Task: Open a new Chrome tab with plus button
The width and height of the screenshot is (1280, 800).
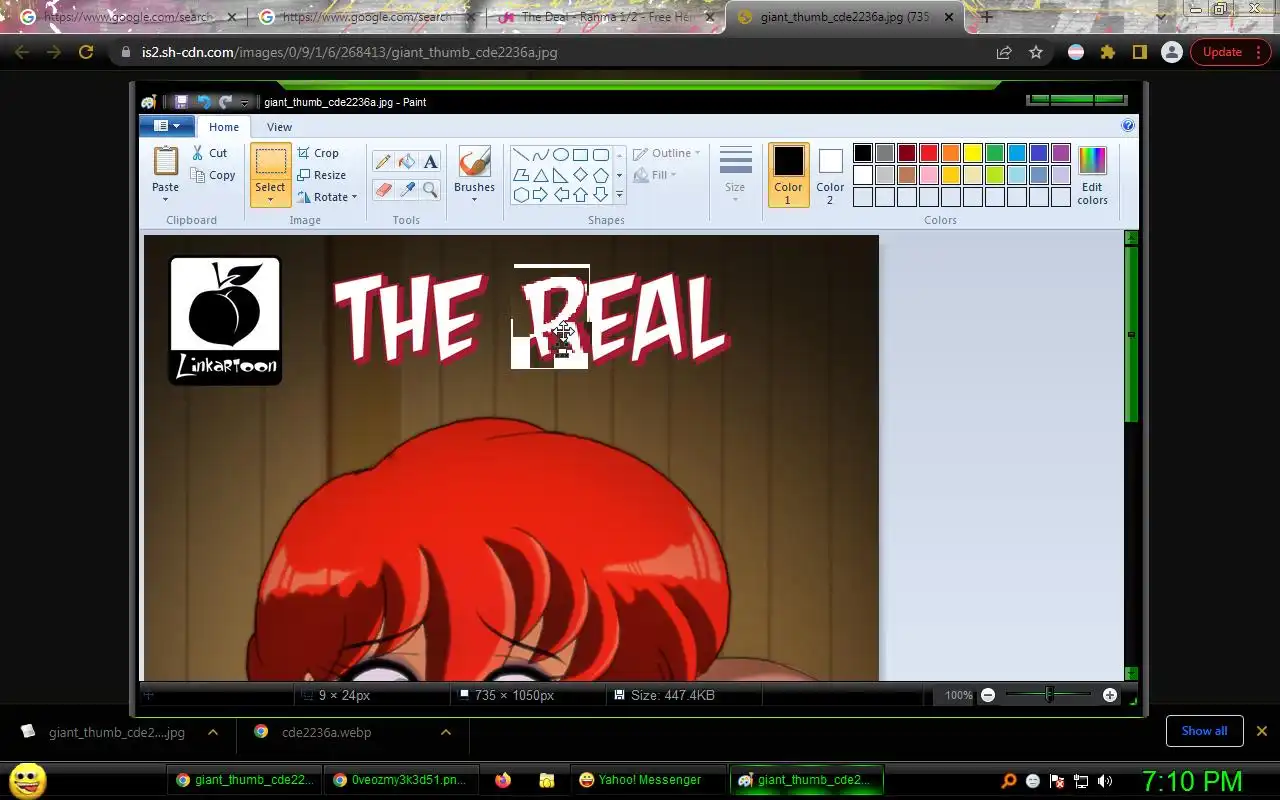Action: (x=987, y=17)
